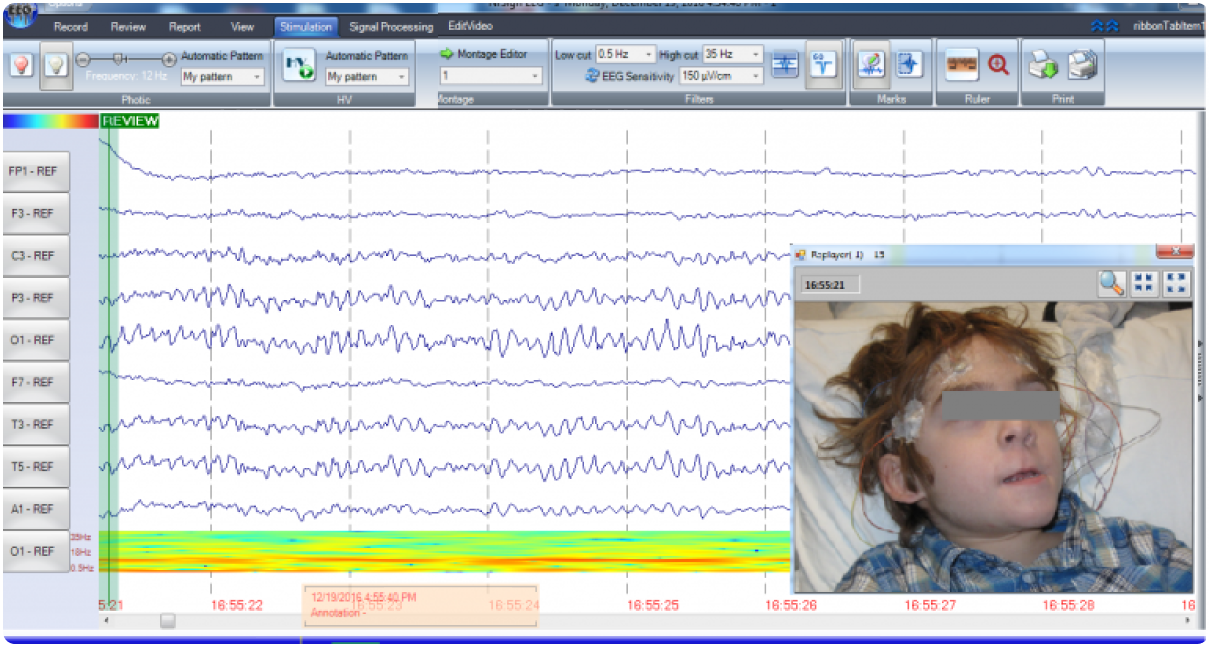Select the Ruler measurement tool
The width and height of the screenshot is (1212, 647).
point(962,65)
